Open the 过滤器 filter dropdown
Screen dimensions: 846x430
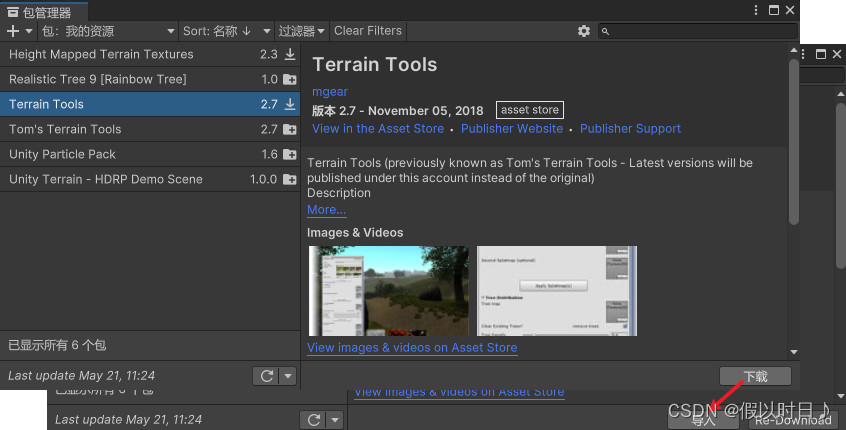pos(302,31)
